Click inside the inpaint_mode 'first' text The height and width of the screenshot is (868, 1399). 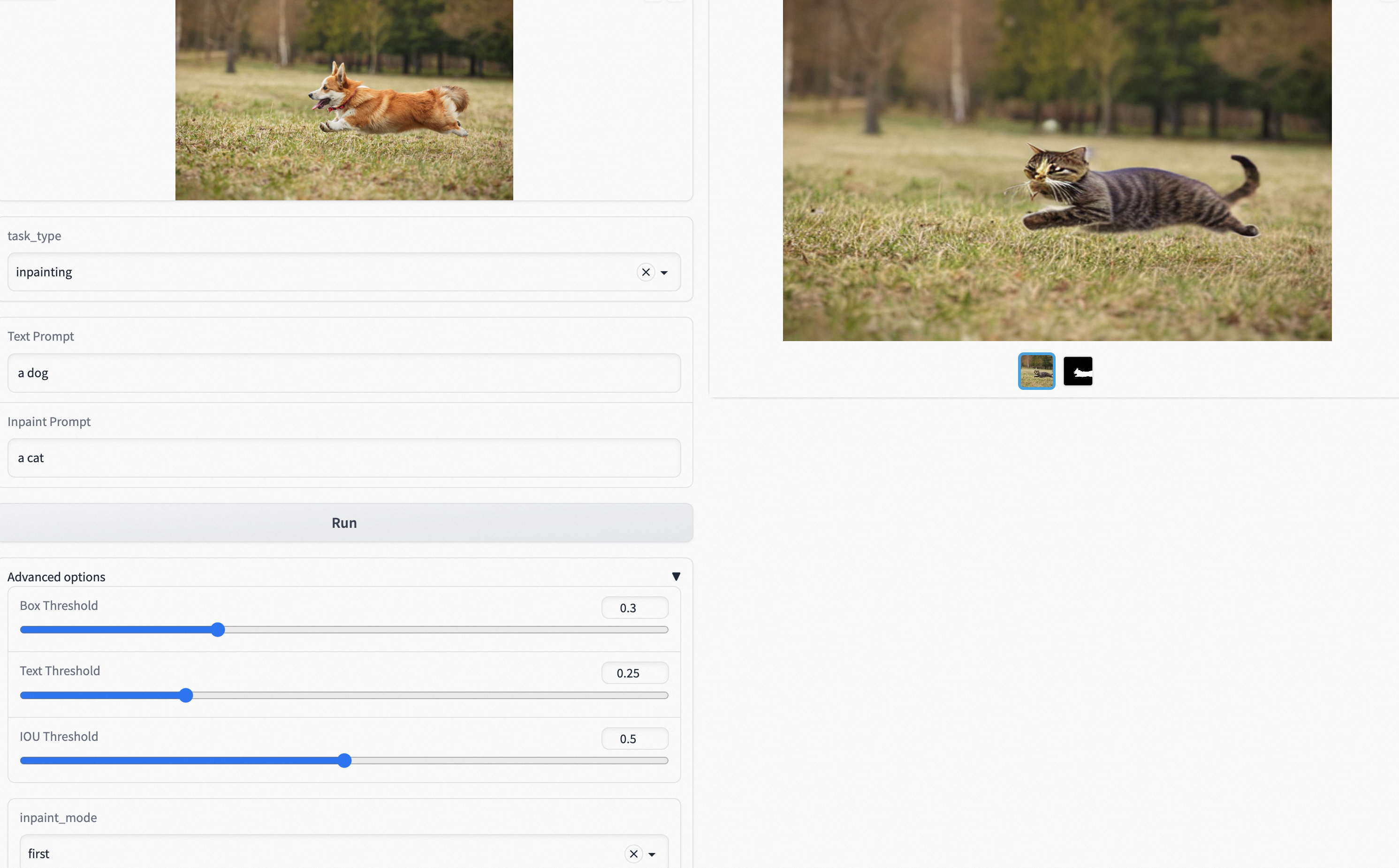[x=39, y=853]
